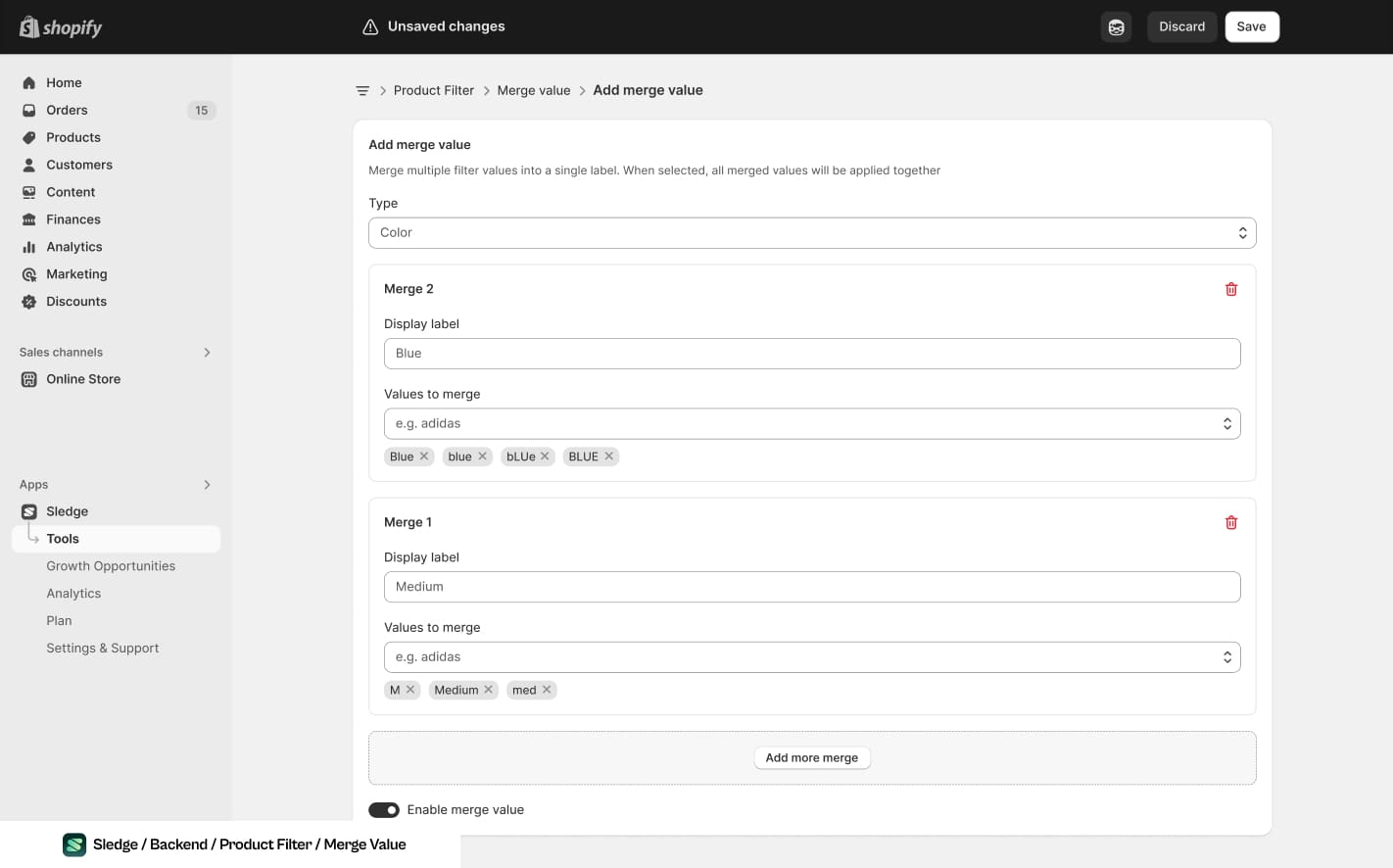Open the Sidekick assistant icon in top bar
1393x868 pixels.
point(1116,27)
